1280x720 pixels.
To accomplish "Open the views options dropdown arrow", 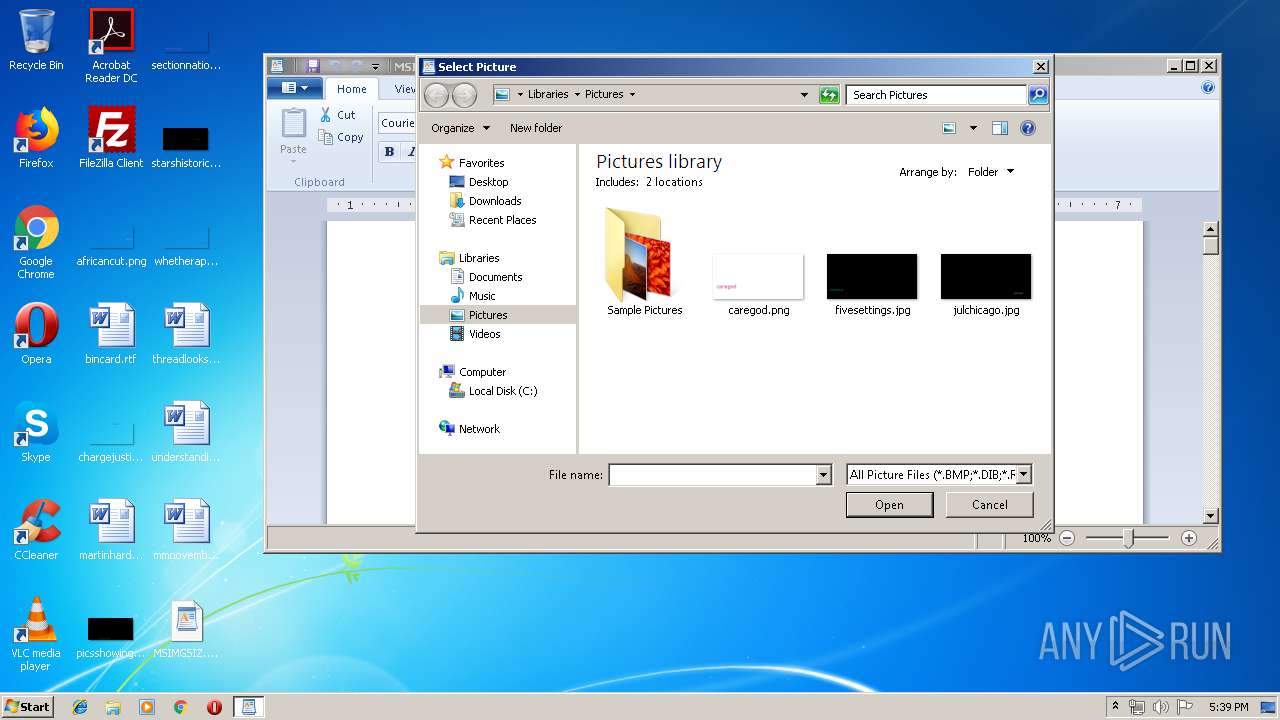I will coord(973,128).
